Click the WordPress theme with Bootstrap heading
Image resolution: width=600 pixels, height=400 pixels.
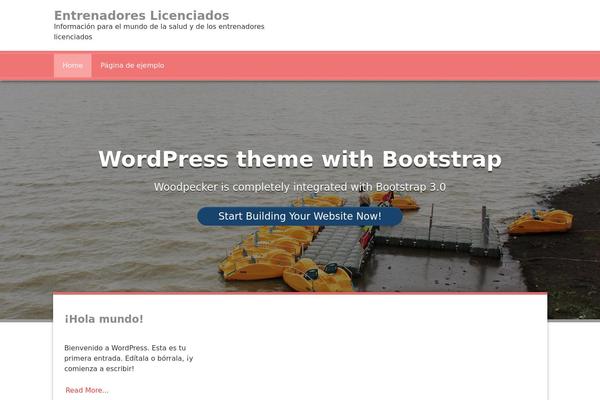point(300,159)
